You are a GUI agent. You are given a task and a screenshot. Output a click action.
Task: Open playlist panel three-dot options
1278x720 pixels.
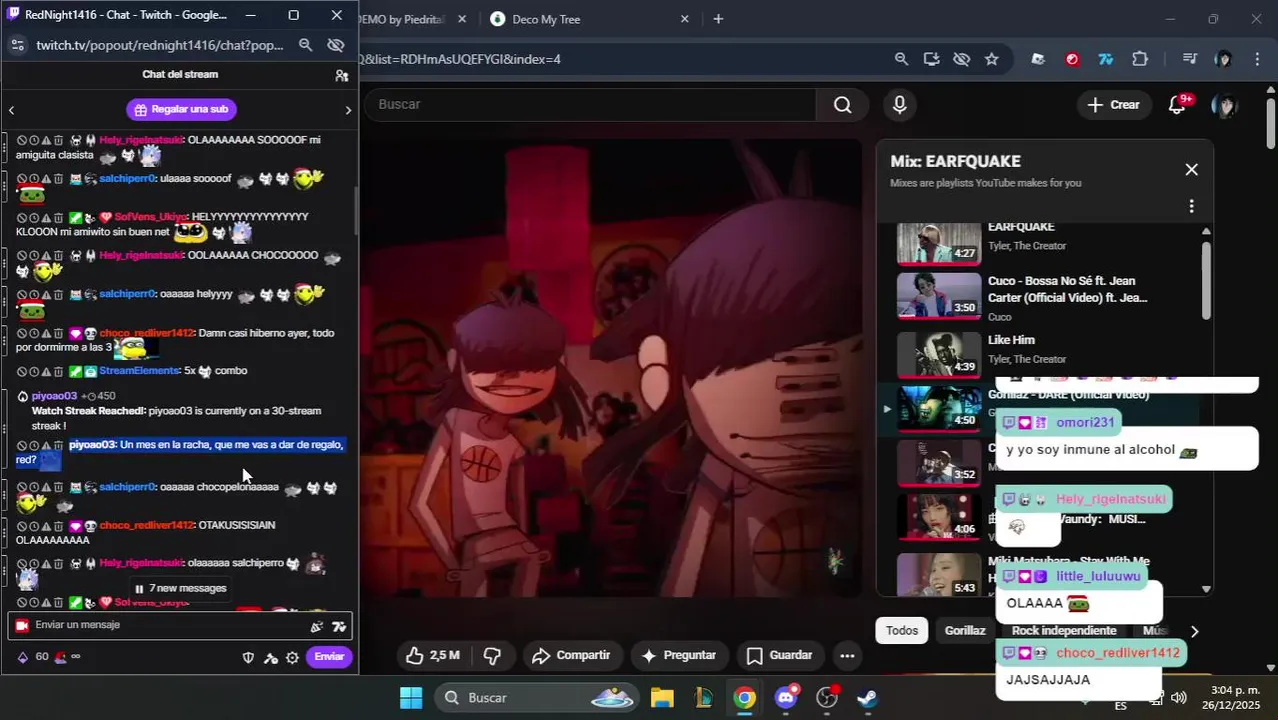pyautogui.click(x=1191, y=206)
